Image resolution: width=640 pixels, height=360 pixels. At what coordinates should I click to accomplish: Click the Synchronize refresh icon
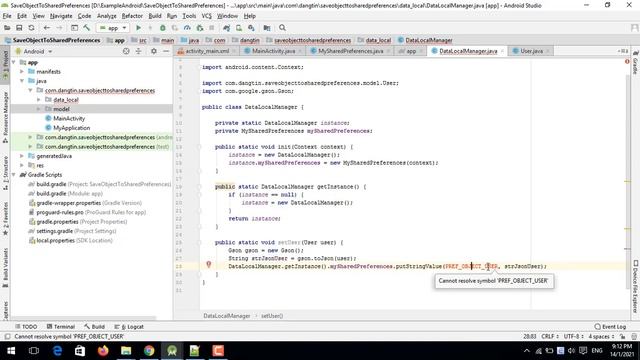31,28
